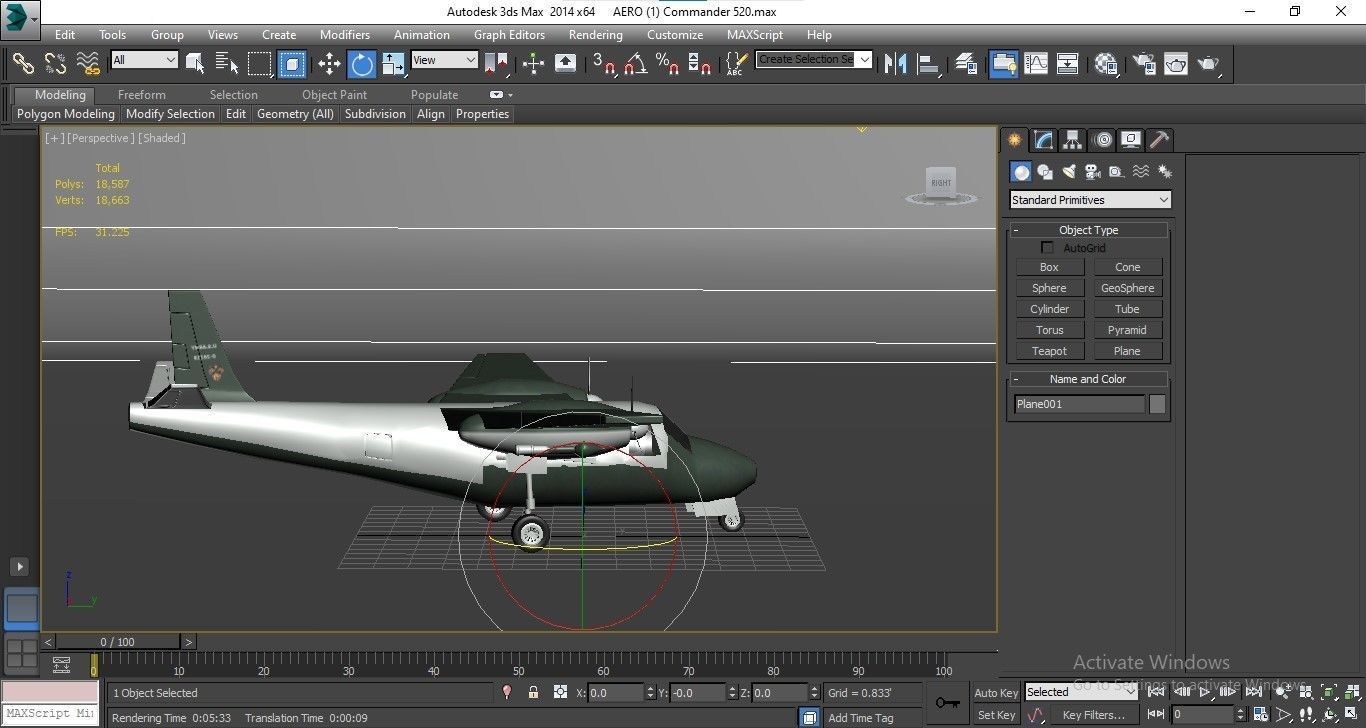Toggle the Auto Key button
This screenshot has height=728, width=1366.
coord(996,693)
